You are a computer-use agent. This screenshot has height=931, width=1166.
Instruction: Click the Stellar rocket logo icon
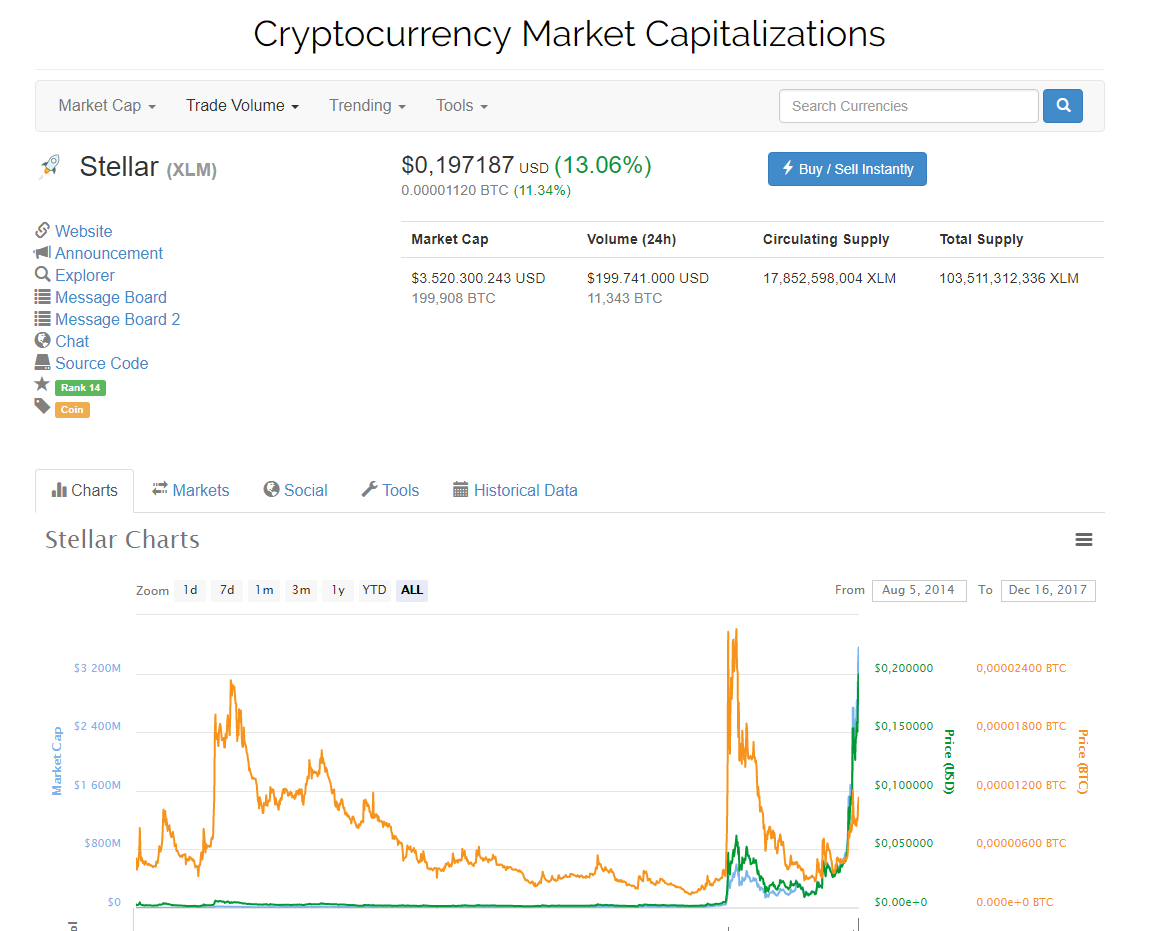pyautogui.click(x=49, y=167)
